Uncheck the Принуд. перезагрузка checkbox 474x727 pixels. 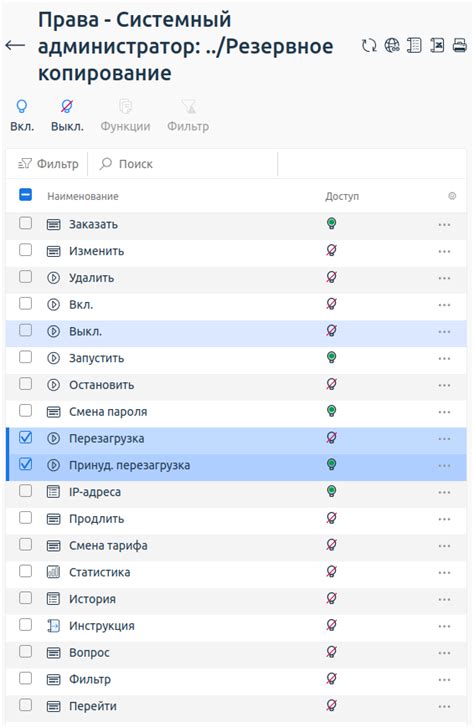coord(26,464)
